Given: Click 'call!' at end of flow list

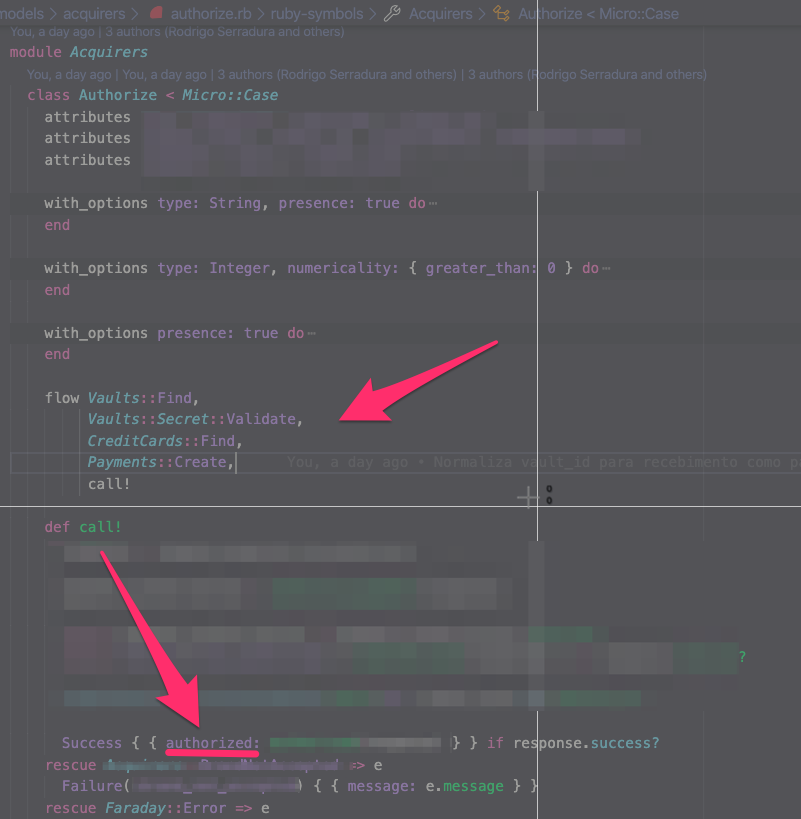Looking at the screenshot, I should pos(109,484).
